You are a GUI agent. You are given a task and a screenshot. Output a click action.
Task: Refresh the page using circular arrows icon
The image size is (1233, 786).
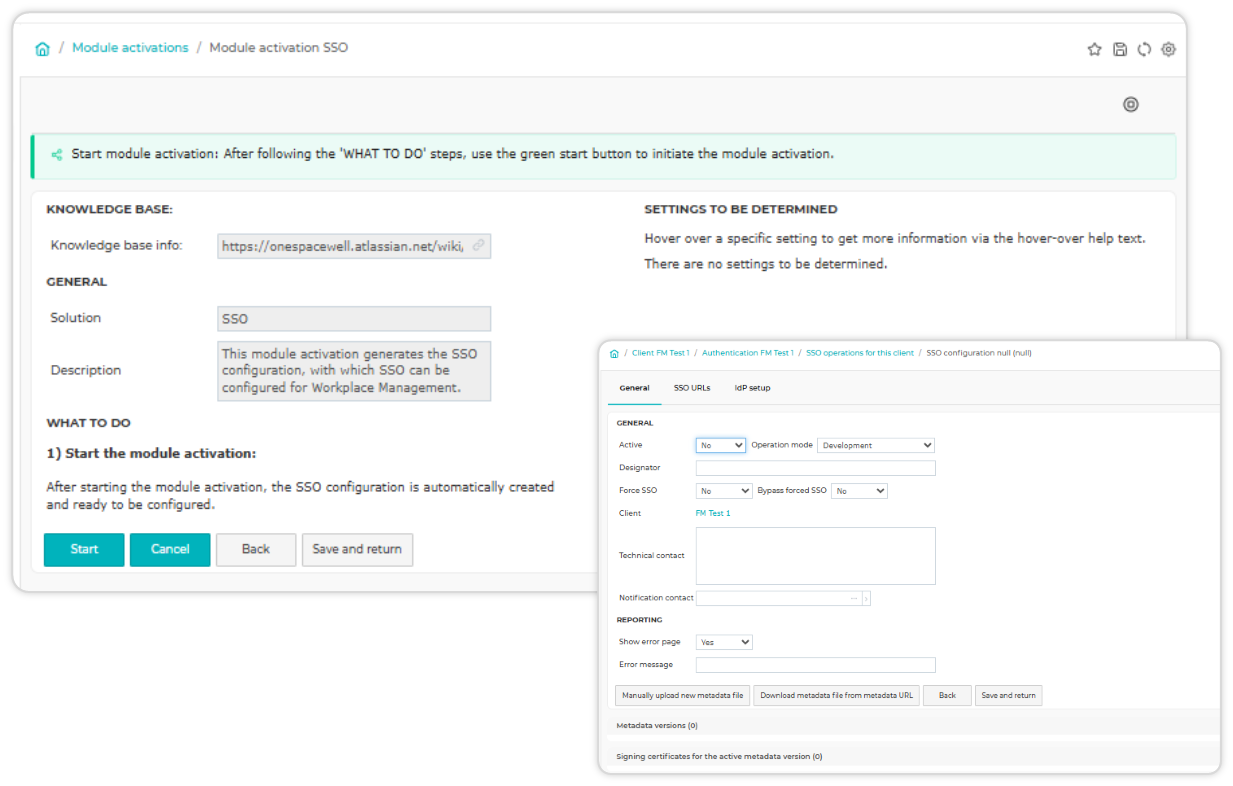pos(1144,49)
